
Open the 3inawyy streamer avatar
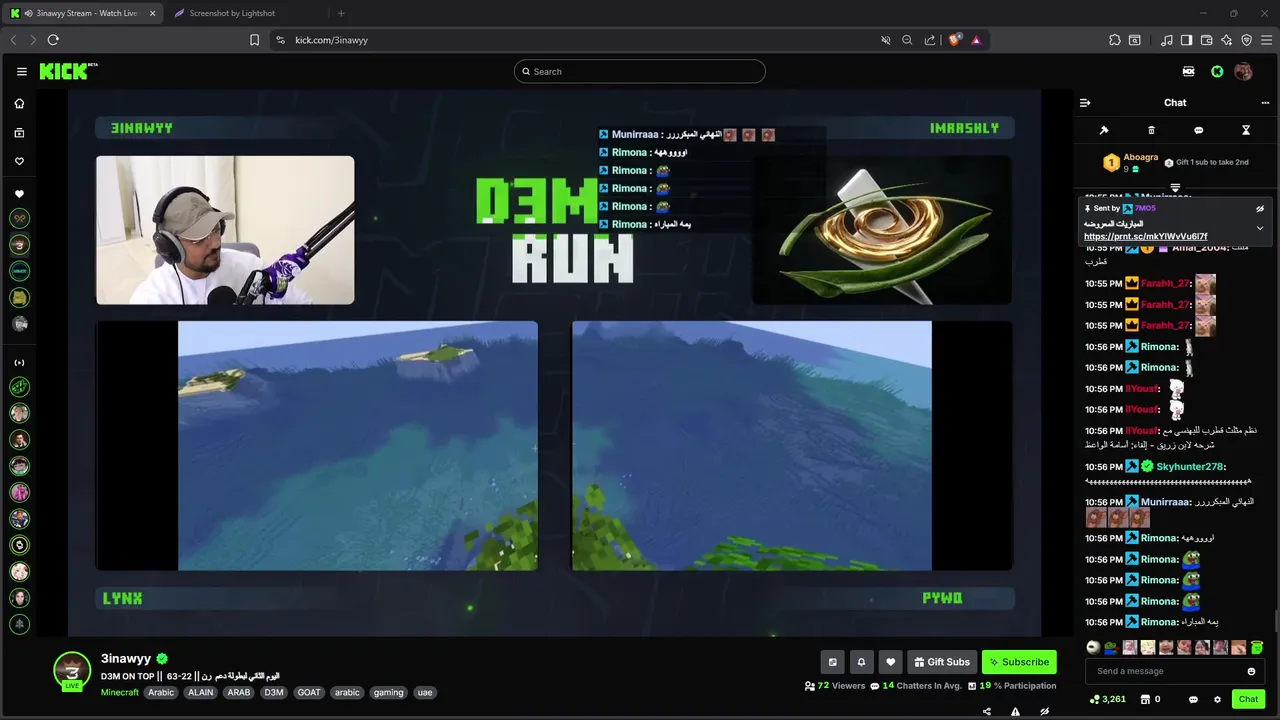click(72, 671)
